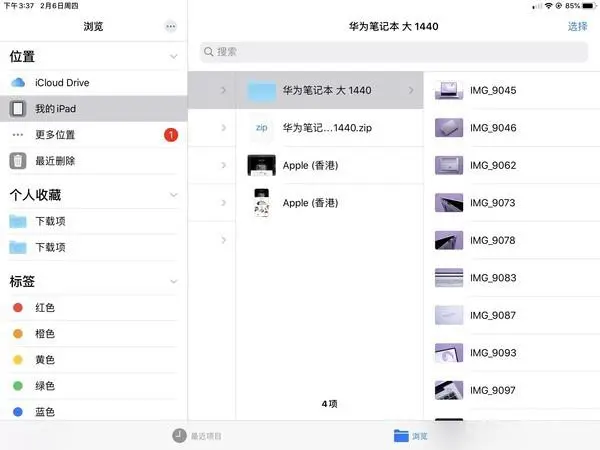Click chevron left of the folder row
The width and height of the screenshot is (600, 450).
[223, 90]
